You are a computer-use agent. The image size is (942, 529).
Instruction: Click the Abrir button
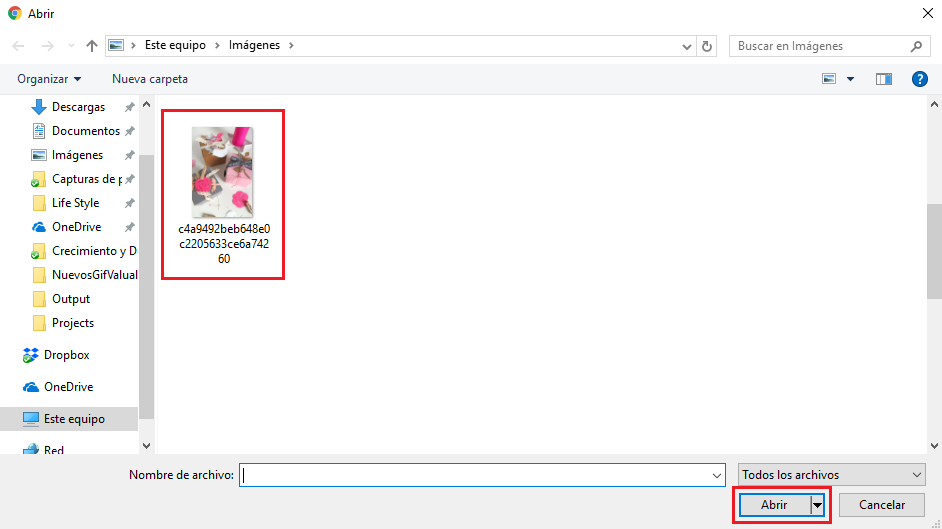773,505
